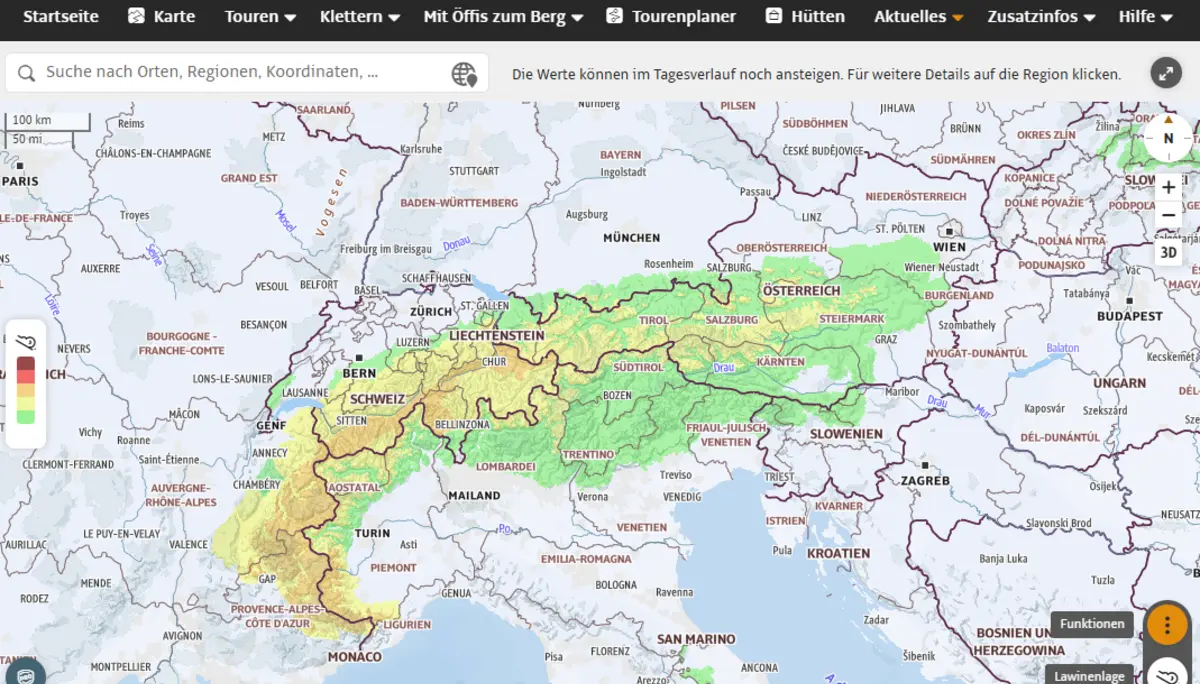Click the north compass icon
The height and width of the screenshot is (684, 1200).
pyautogui.click(x=1168, y=138)
